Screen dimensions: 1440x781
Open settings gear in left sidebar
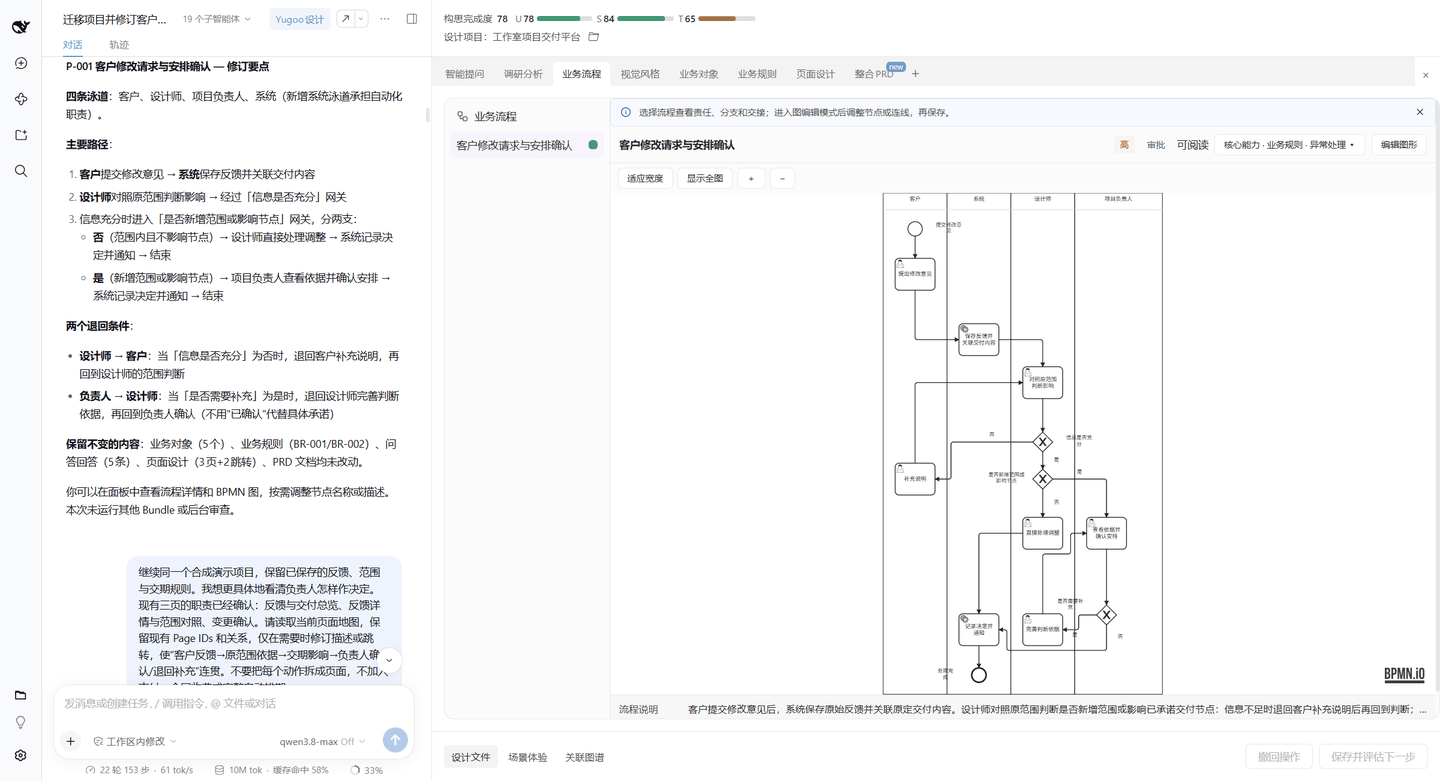[x=21, y=755]
